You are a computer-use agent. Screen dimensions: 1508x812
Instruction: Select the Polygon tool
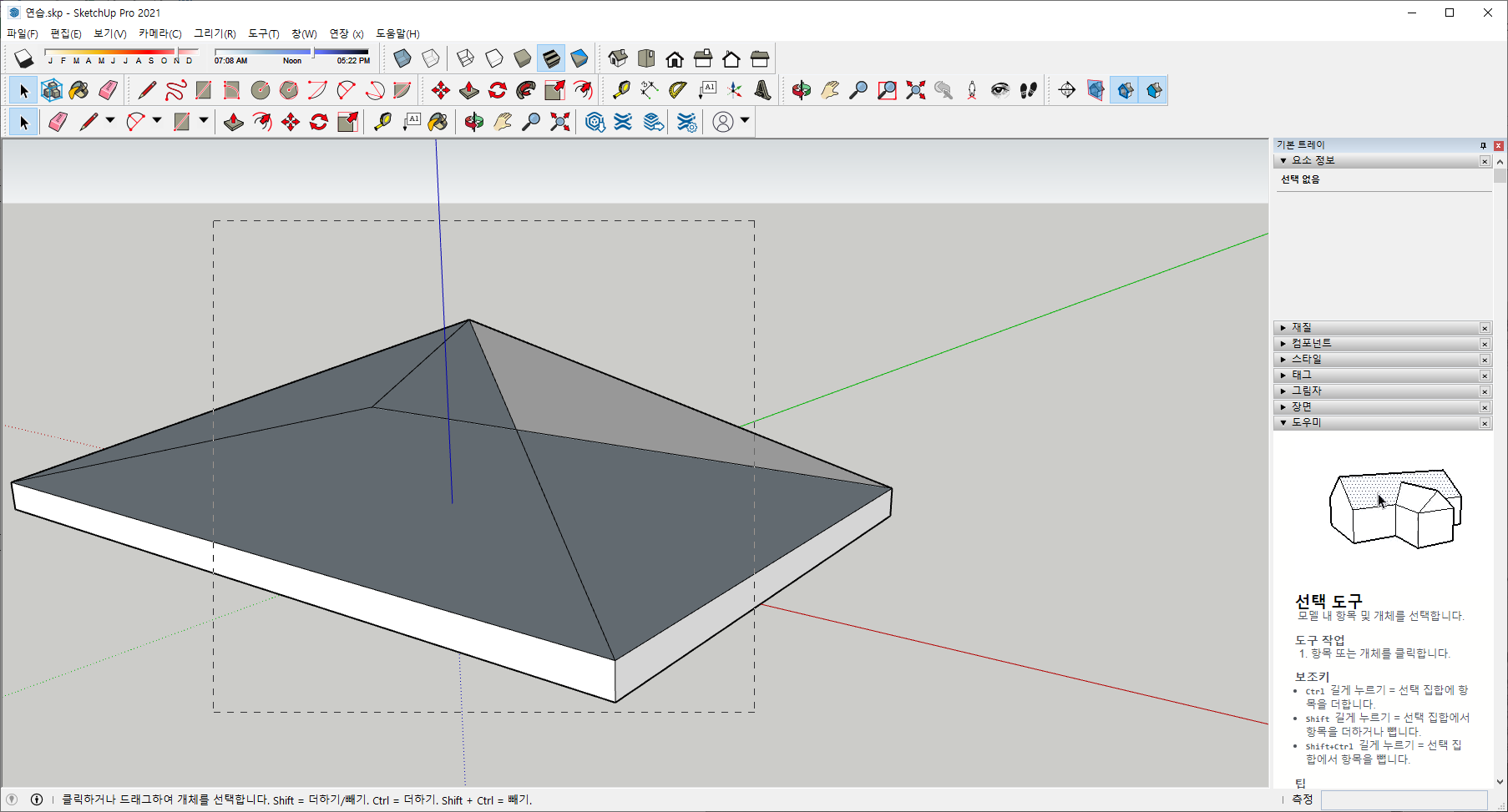289,90
